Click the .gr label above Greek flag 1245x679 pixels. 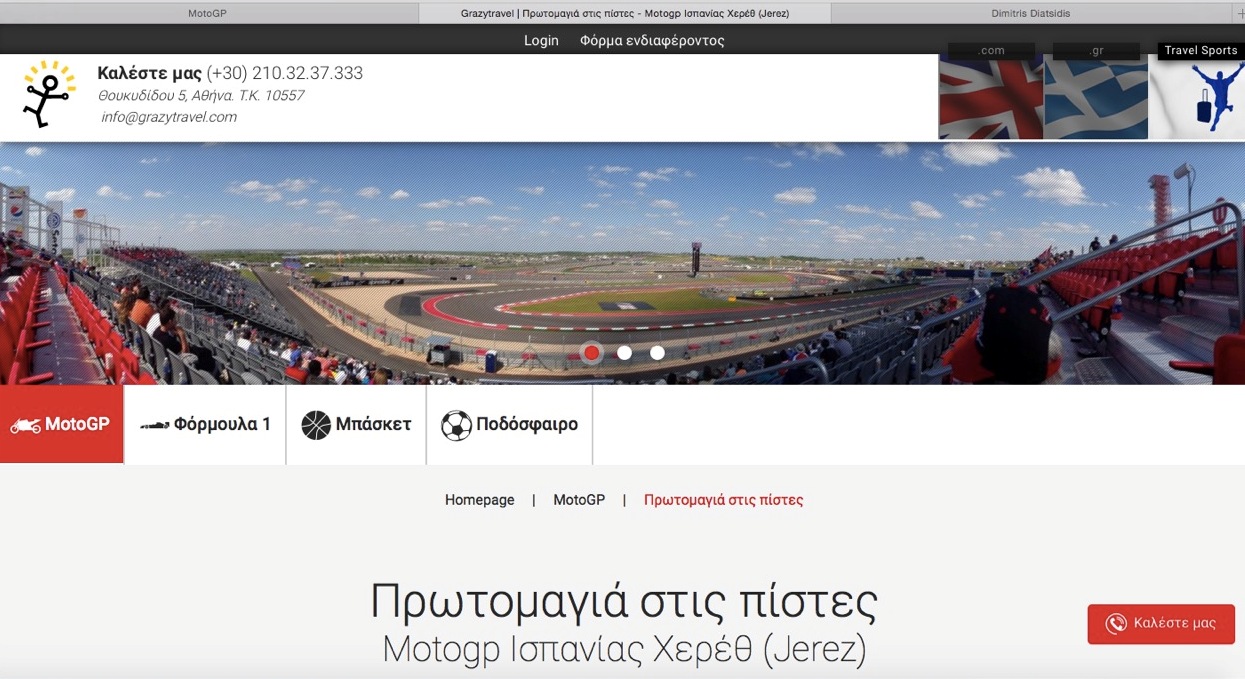tap(1096, 50)
